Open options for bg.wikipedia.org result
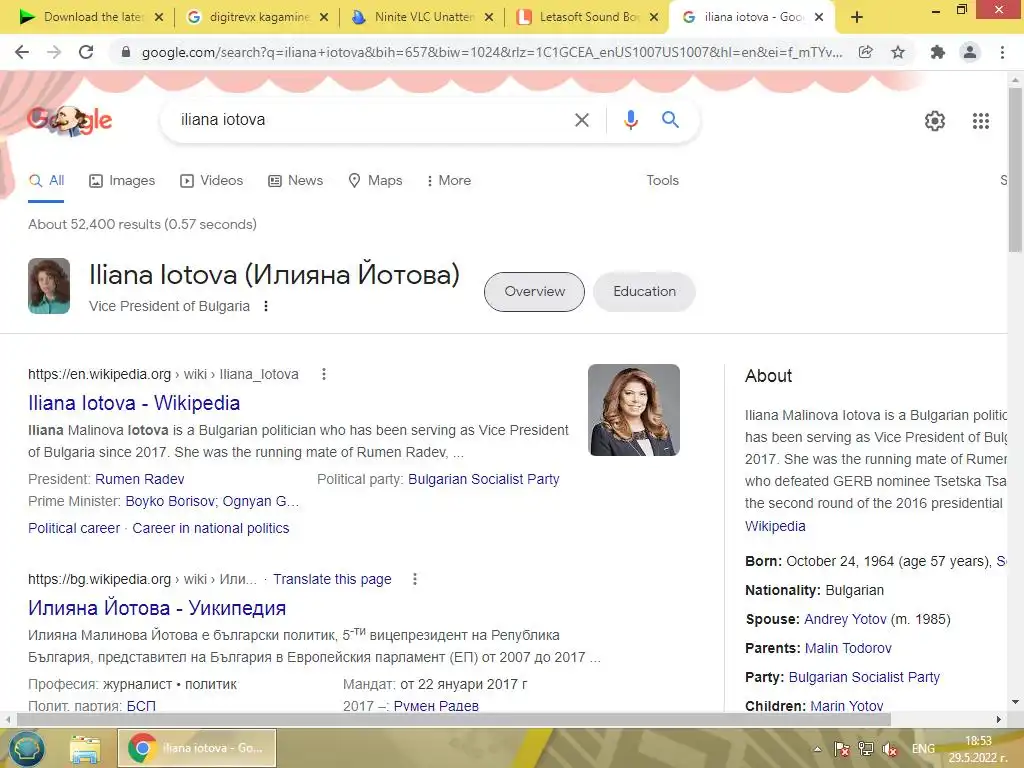 point(415,579)
